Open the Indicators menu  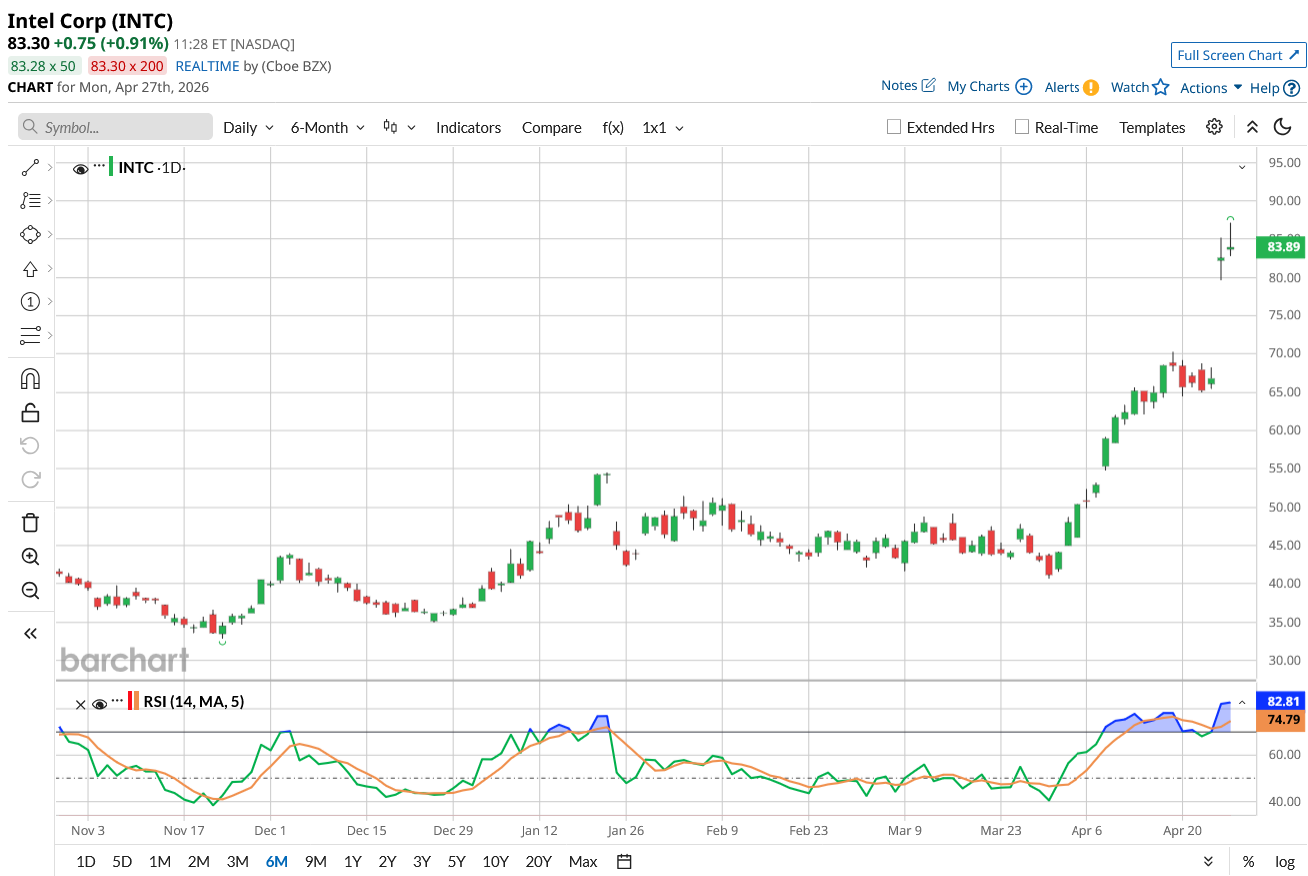click(468, 128)
